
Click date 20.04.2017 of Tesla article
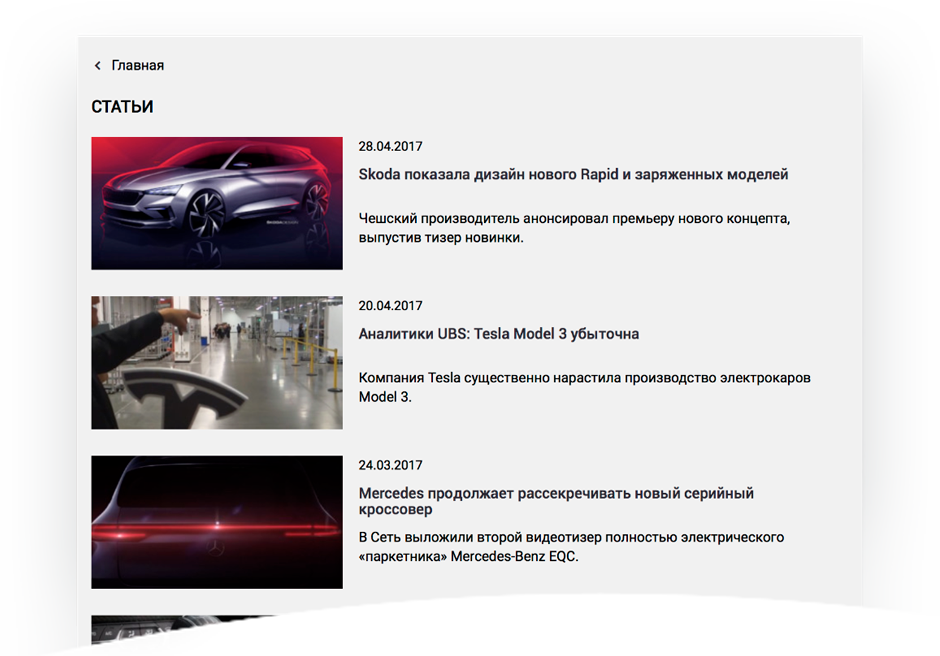click(390, 306)
